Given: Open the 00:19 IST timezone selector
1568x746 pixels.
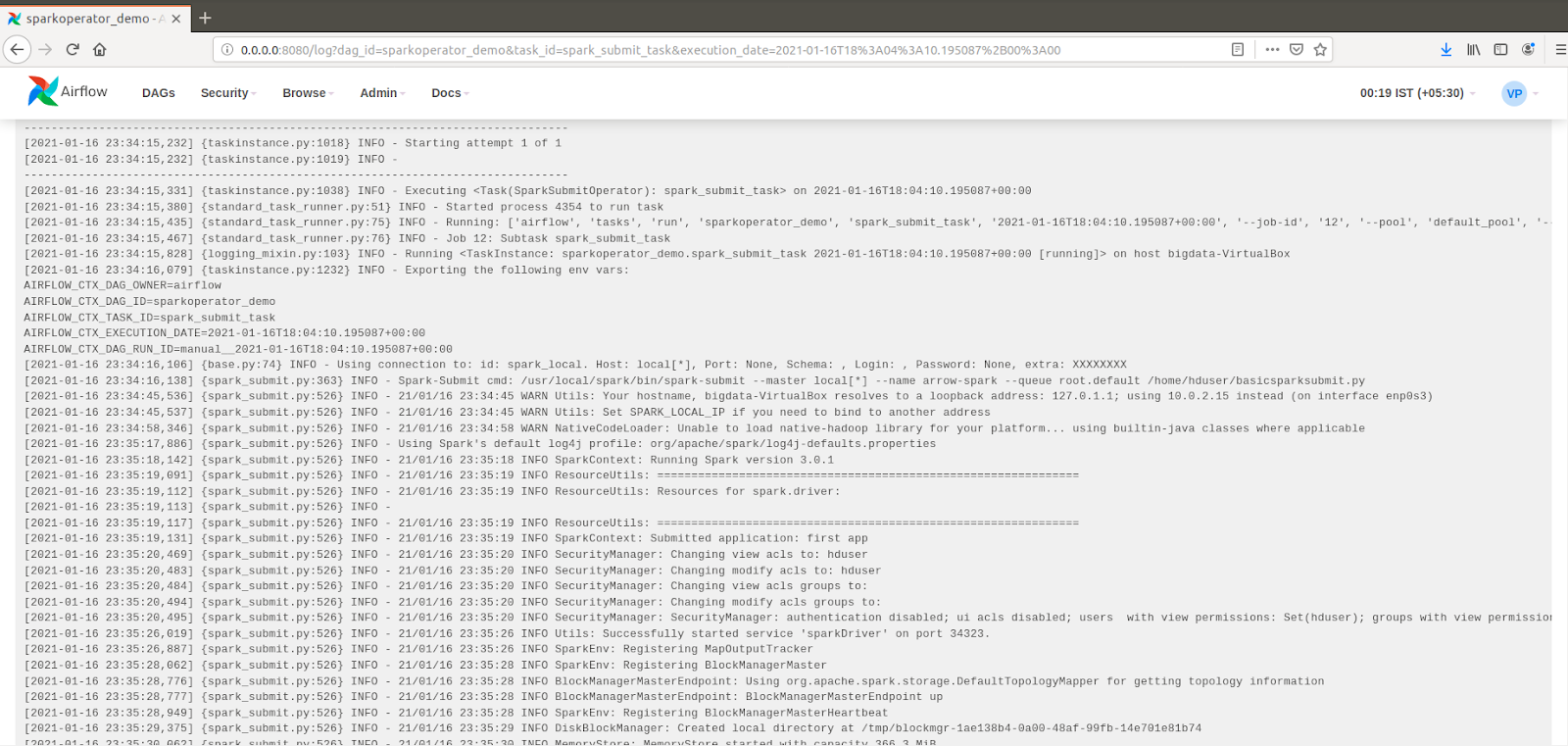Looking at the screenshot, I should (x=1416, y=93).
